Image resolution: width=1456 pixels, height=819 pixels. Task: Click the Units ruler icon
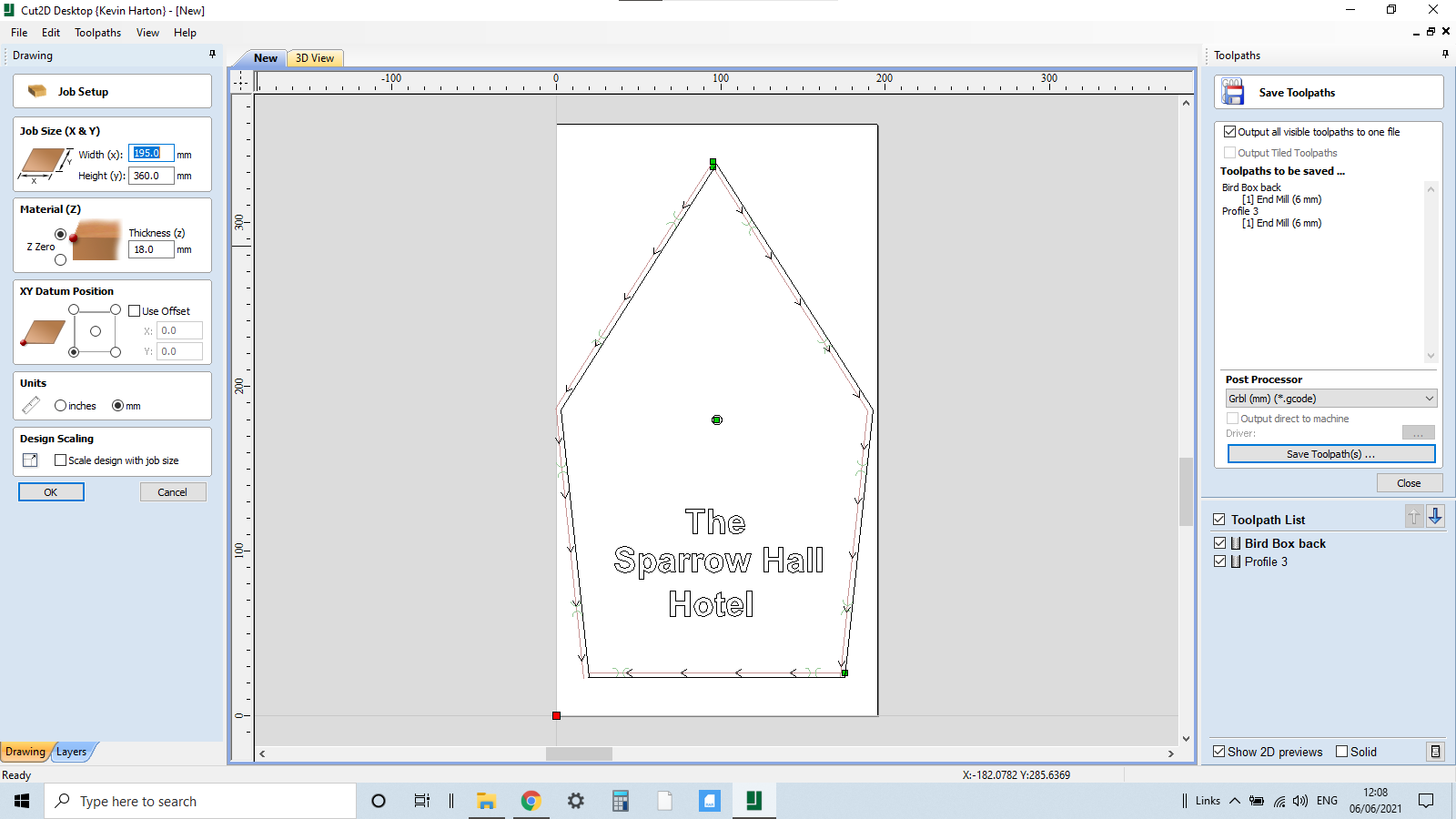(x=30, y=405)
